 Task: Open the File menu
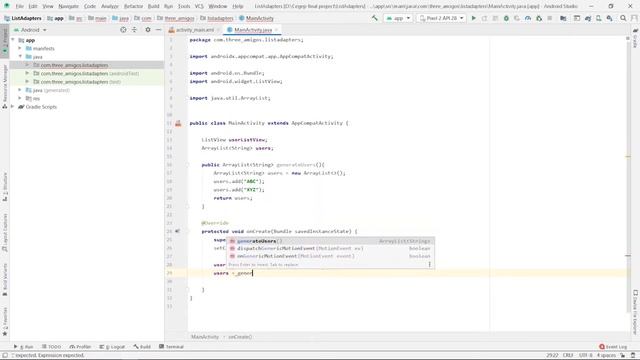click(20, 6)
